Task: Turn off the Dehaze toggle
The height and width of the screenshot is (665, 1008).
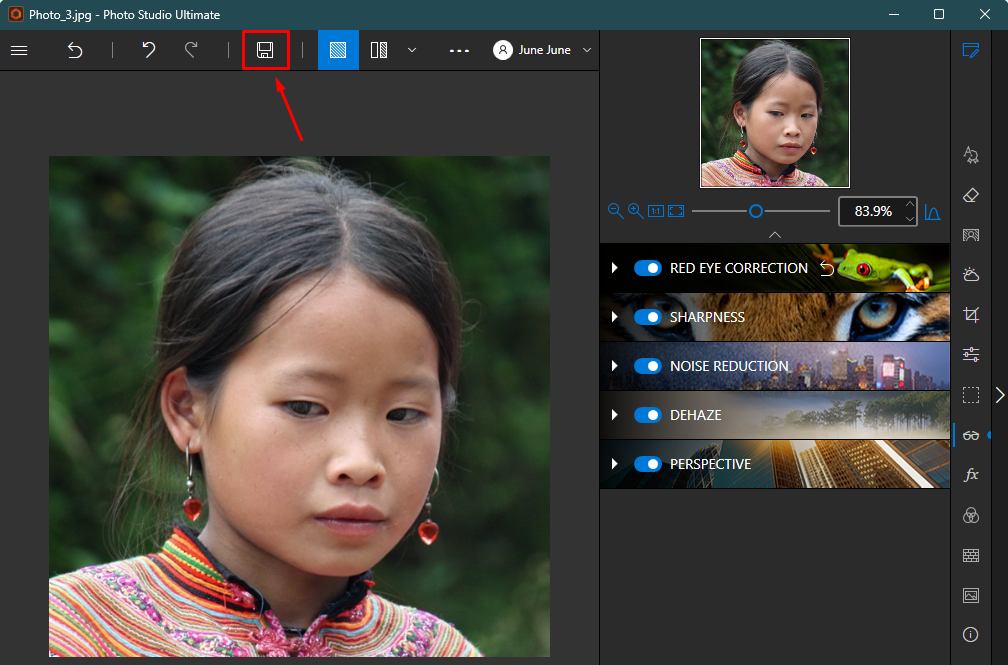Action: (x=647, y=415)
